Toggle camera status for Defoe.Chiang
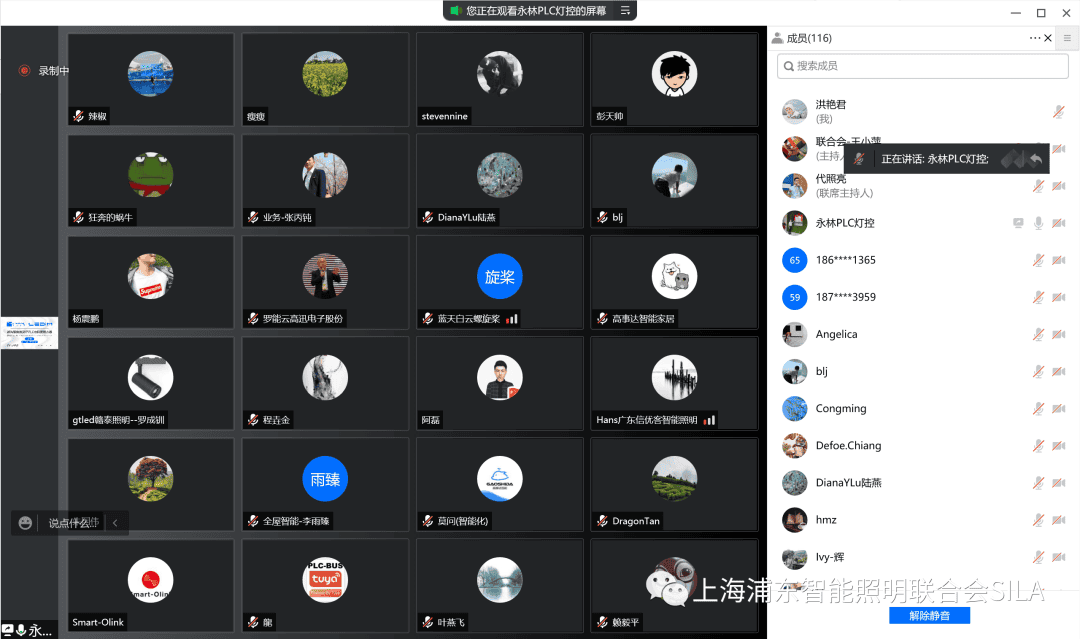The width and height of the screenshot is (1080, 639). tap(1058, 446)
